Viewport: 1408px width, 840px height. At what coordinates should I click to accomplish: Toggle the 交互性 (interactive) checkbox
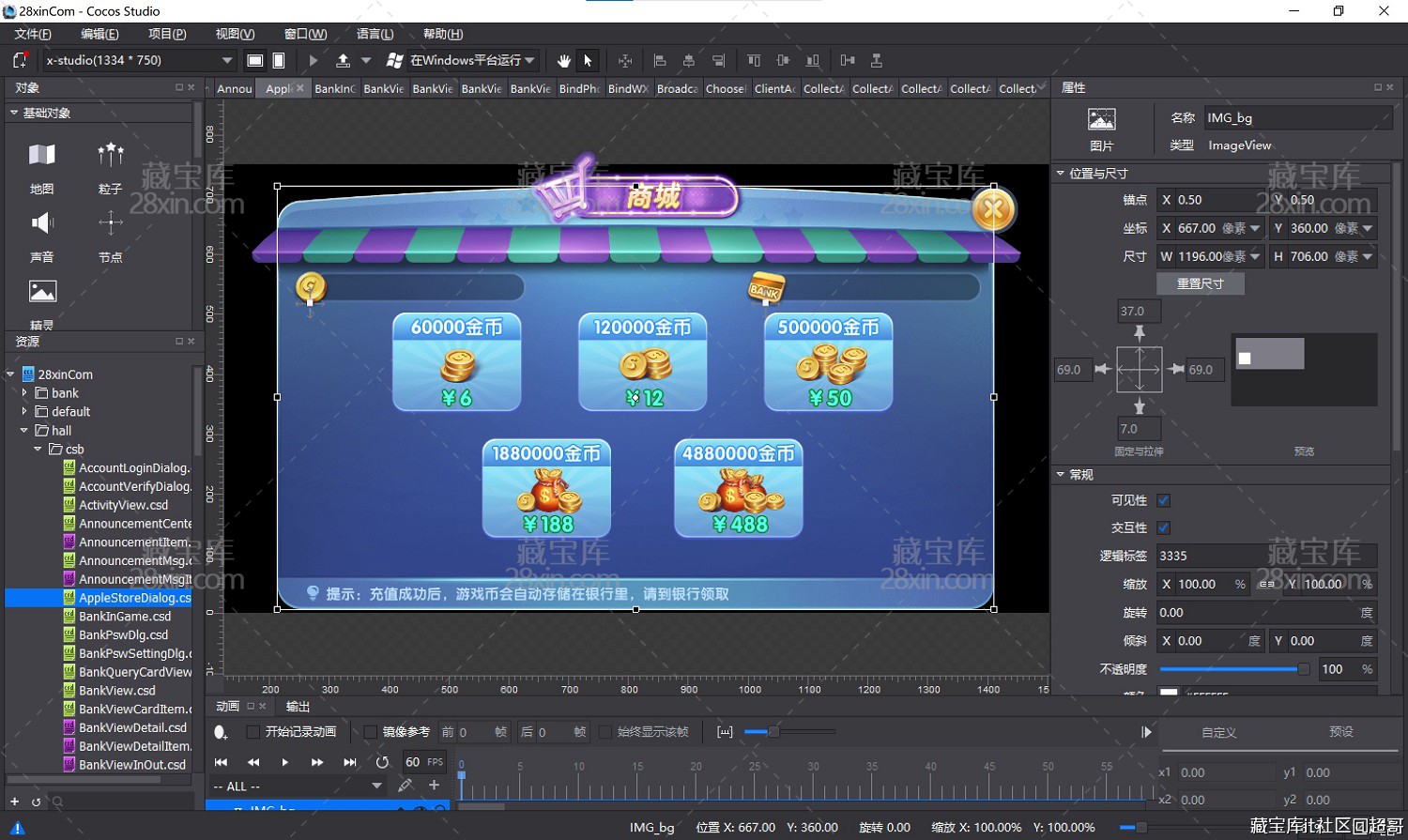[x=1164, y=528]
